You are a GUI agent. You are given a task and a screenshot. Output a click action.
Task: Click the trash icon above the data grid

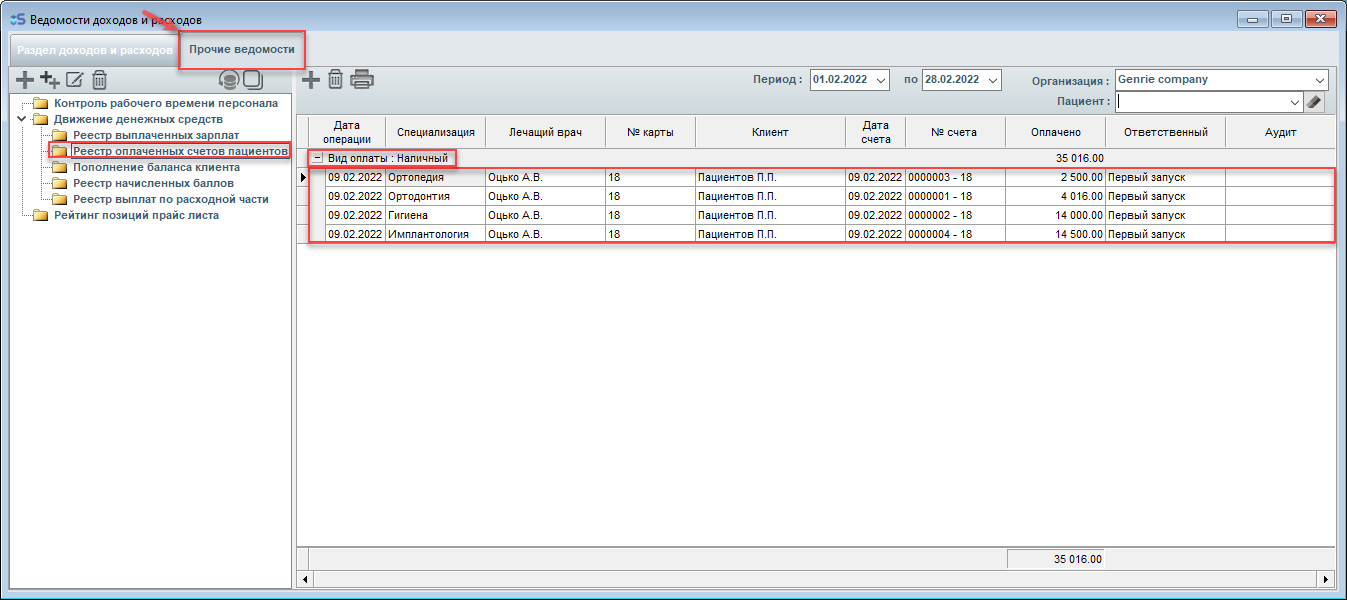[336, 80]
